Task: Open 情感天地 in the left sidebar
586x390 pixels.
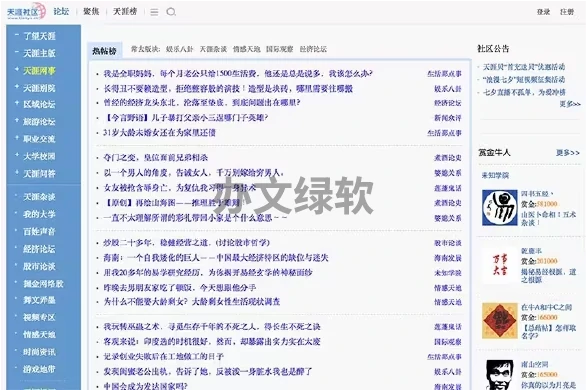Action: pyautogui.click(x=39, y=334)
